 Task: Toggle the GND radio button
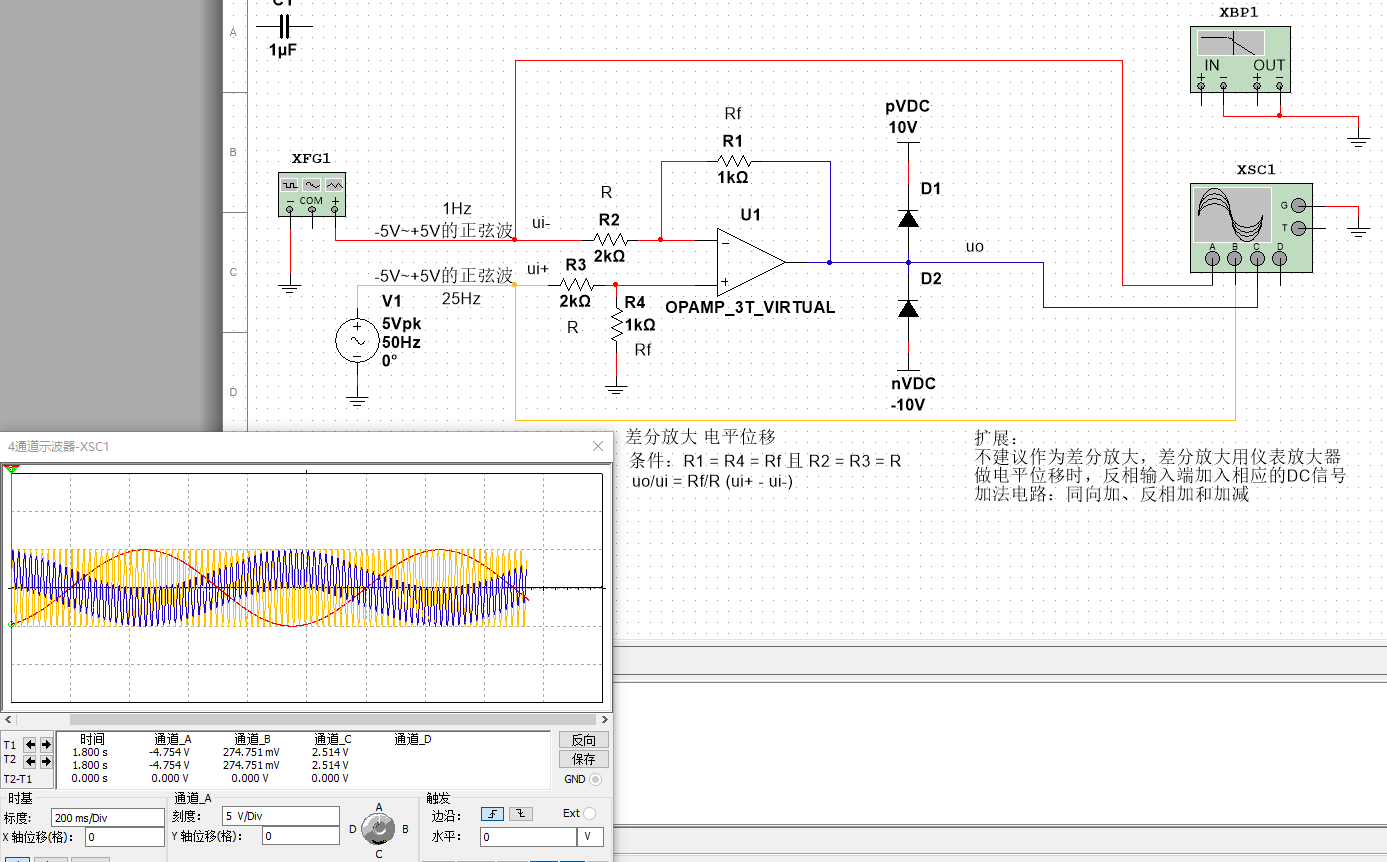click(x=596, y=779)
